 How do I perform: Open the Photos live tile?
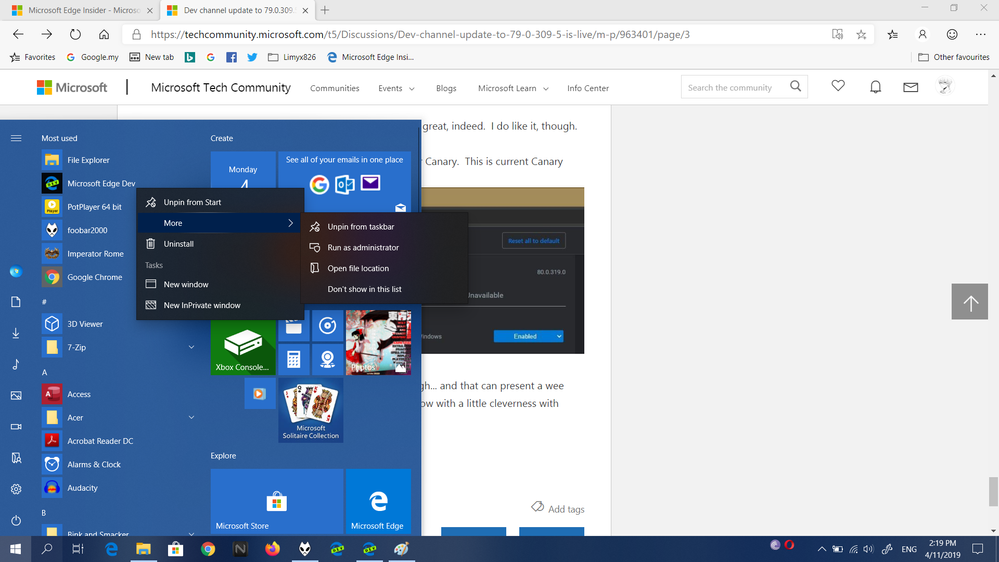point(378,342)
